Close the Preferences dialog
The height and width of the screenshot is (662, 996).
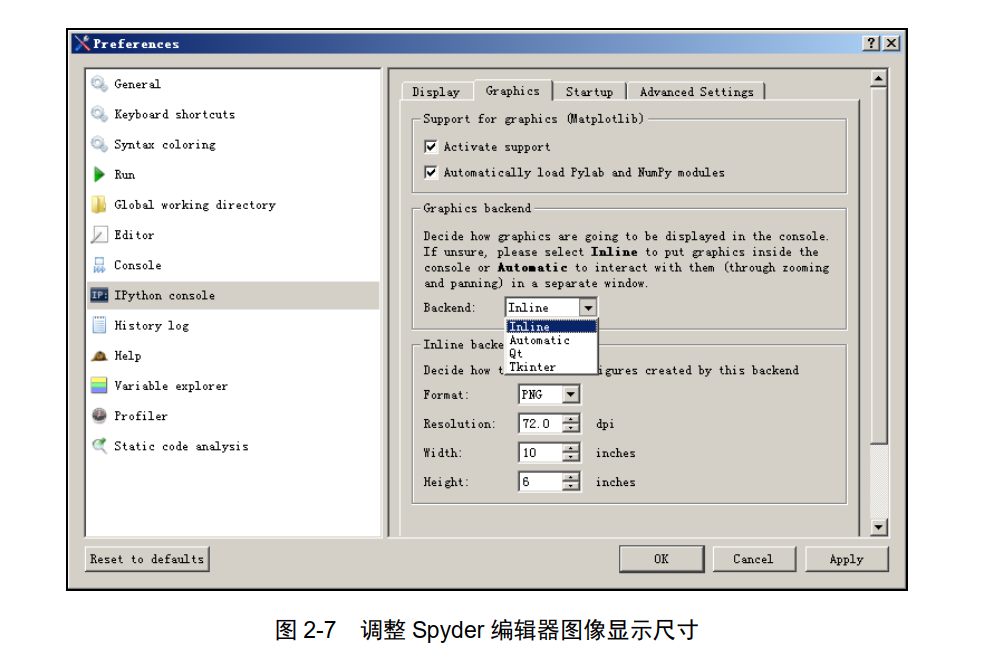click(x=892, y=43)
